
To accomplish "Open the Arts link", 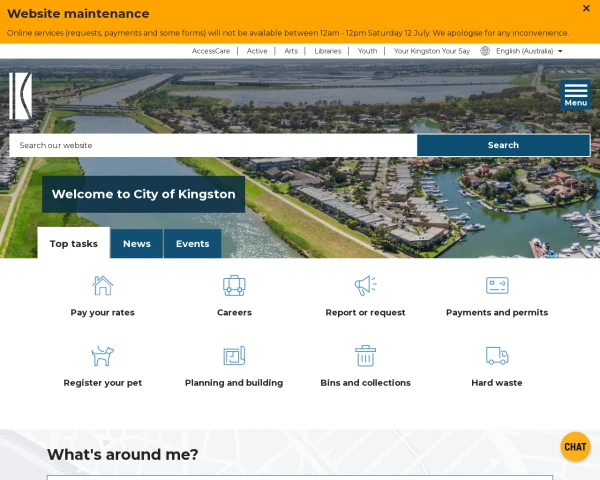I will pos(291,51).
